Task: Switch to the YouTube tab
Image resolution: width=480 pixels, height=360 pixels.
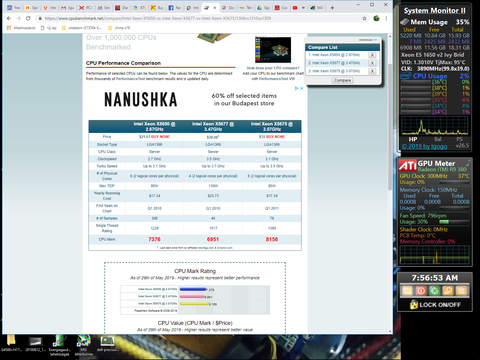Action: 298,8
